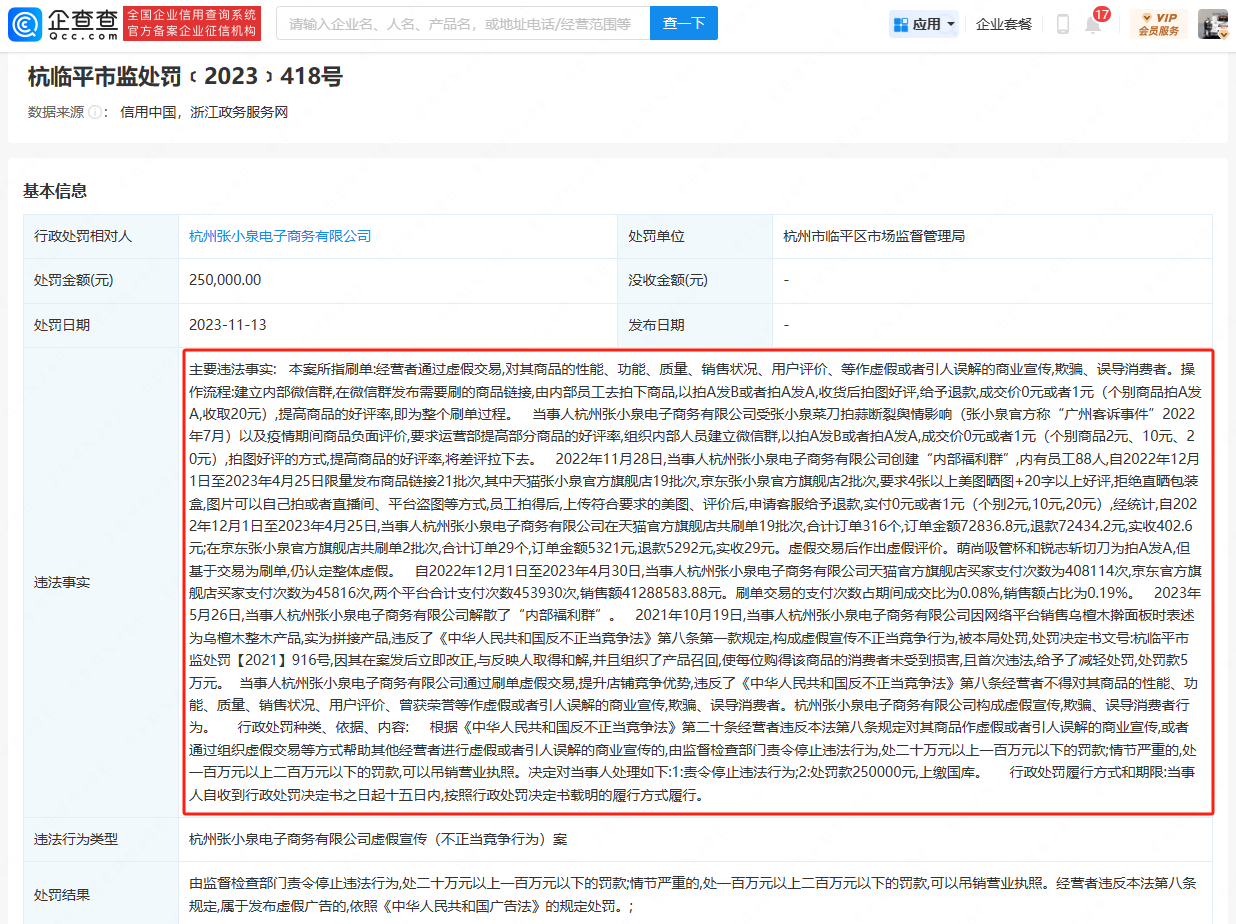This screenshot has height=924, width=1236.
Task: Click the 主要违法事实 paragraph text
Action: [698, 582]
